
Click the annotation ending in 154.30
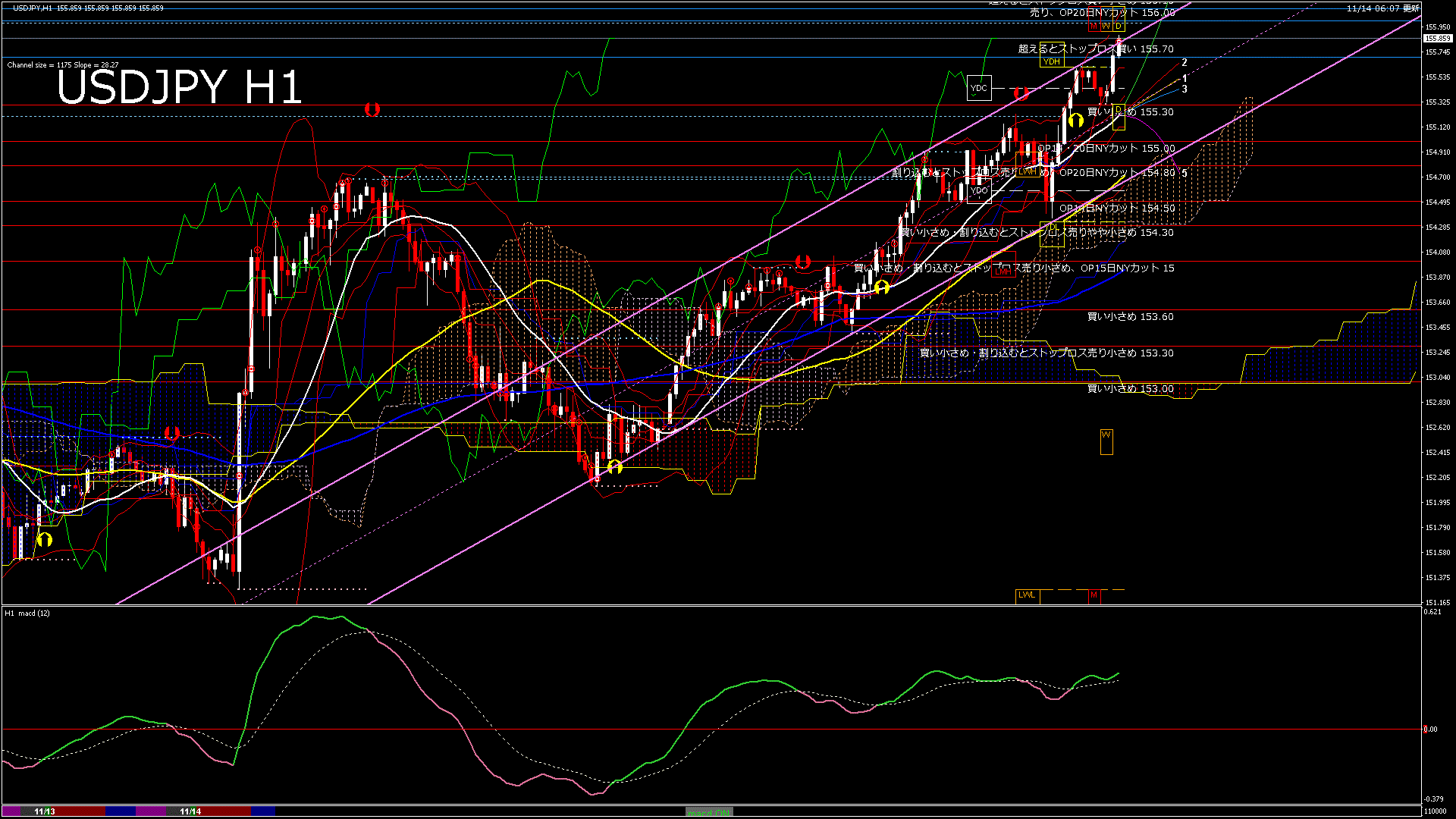[x=1037, y=232]
